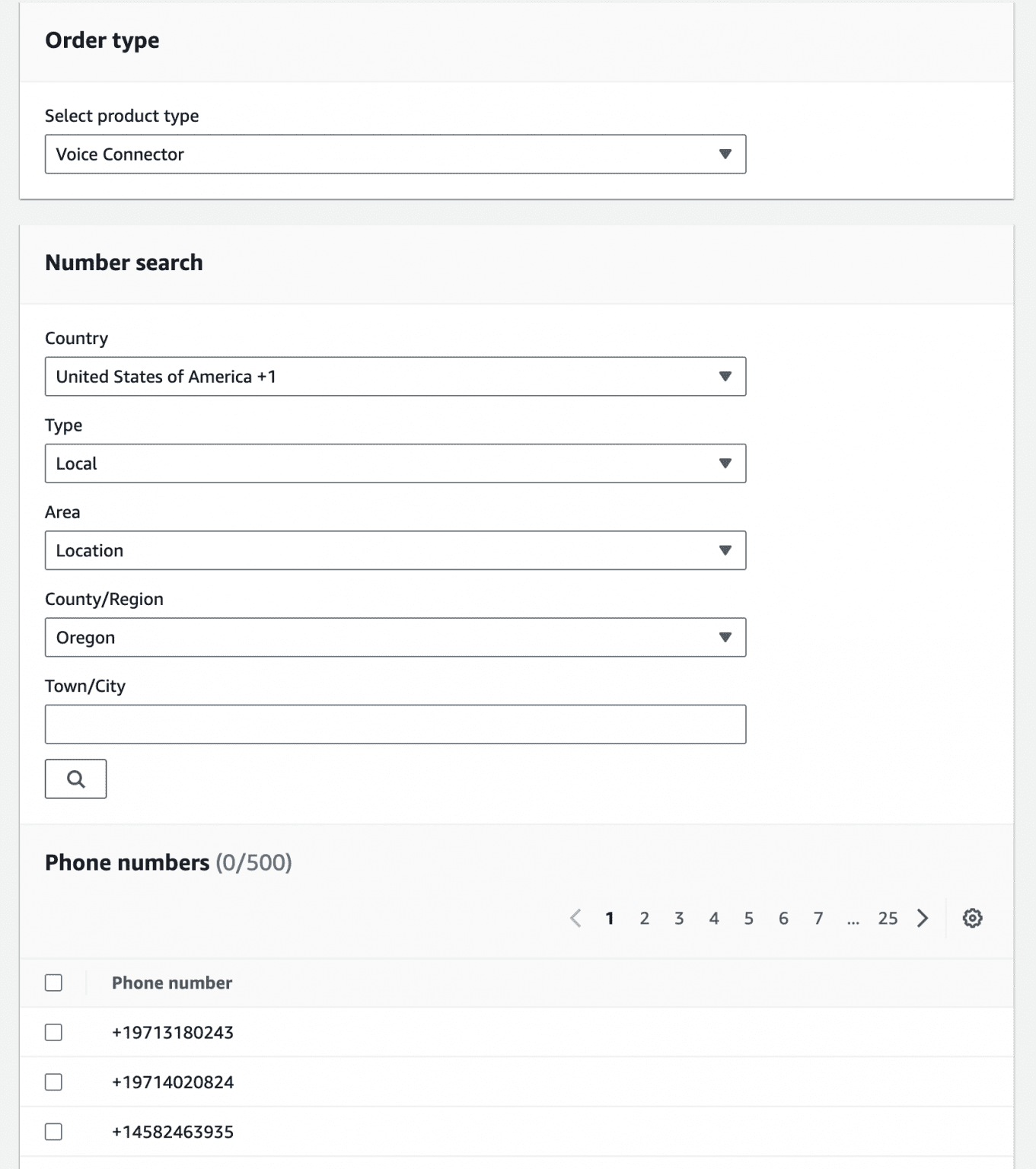Click the County/Region dropdown arrow
The image size is (1036, 1169).
[x=725, y=637]
